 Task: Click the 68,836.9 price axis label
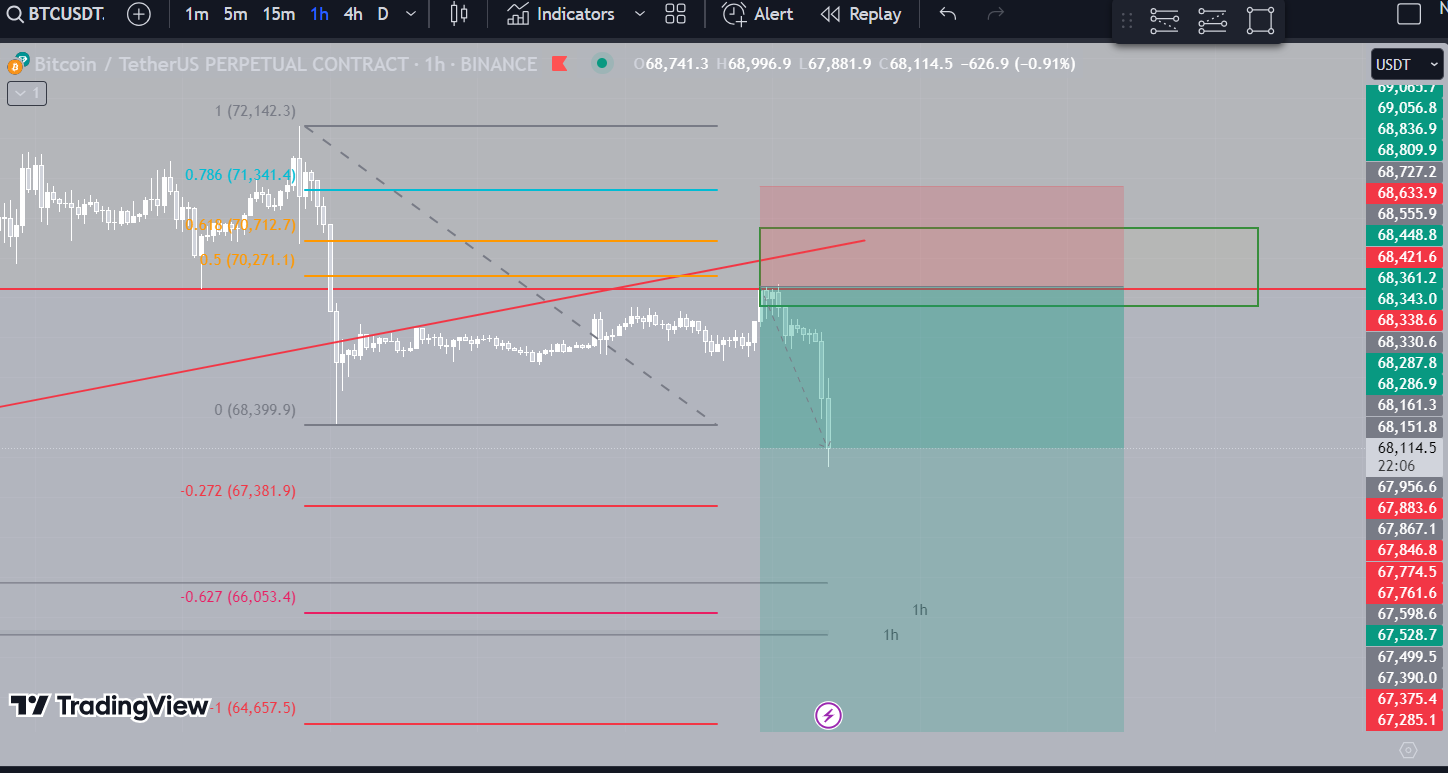click(x=1406, y=129)
